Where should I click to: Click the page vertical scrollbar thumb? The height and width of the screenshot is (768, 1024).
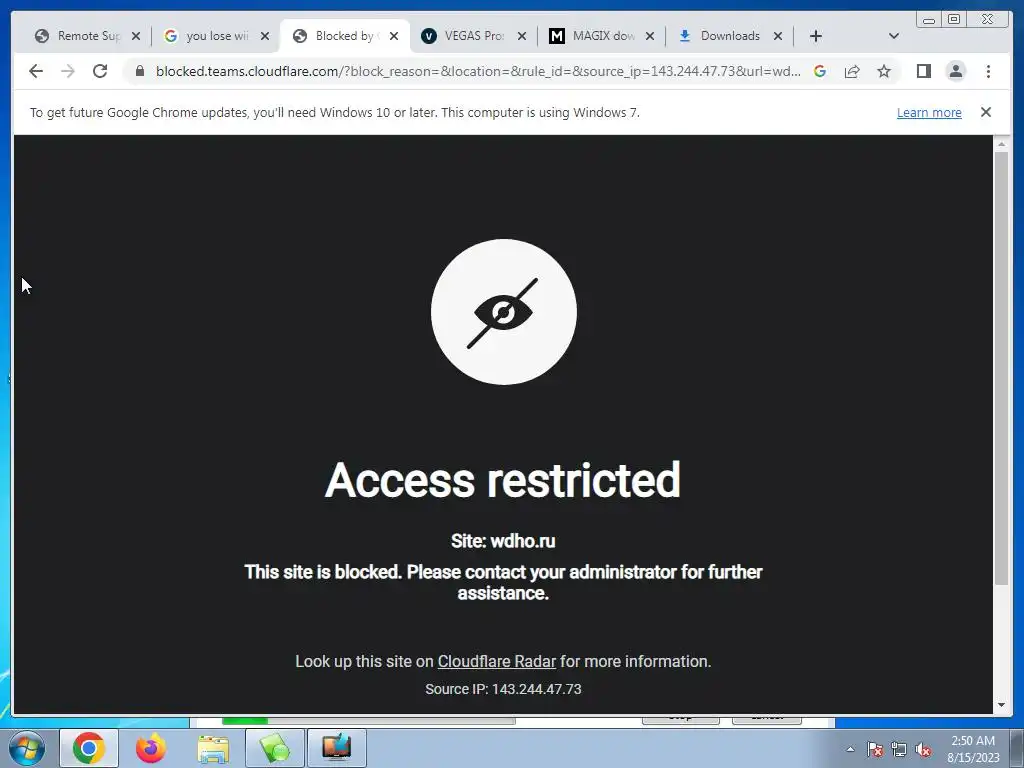pyautogui.click(x=1001, y=368)
